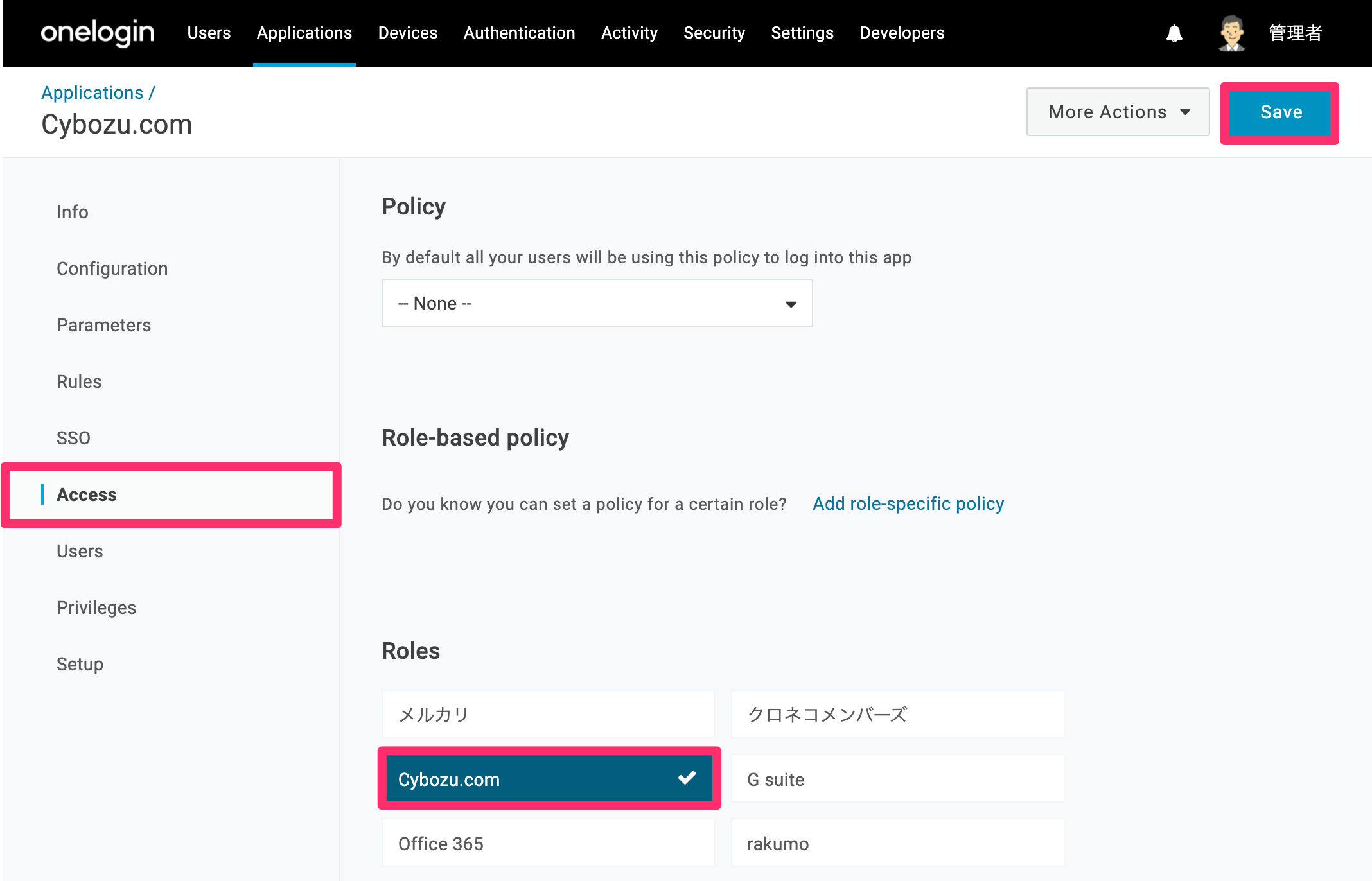Deselect the Cybozu.com role
Viewport: 1372px width, 881px height.
[x=549, y=778]
